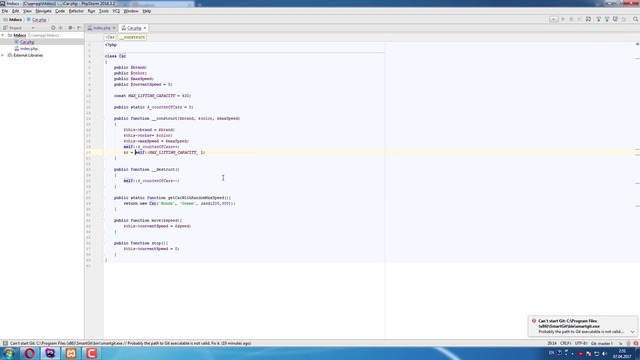Click the Debug toolbar icon

coord(571,19)
